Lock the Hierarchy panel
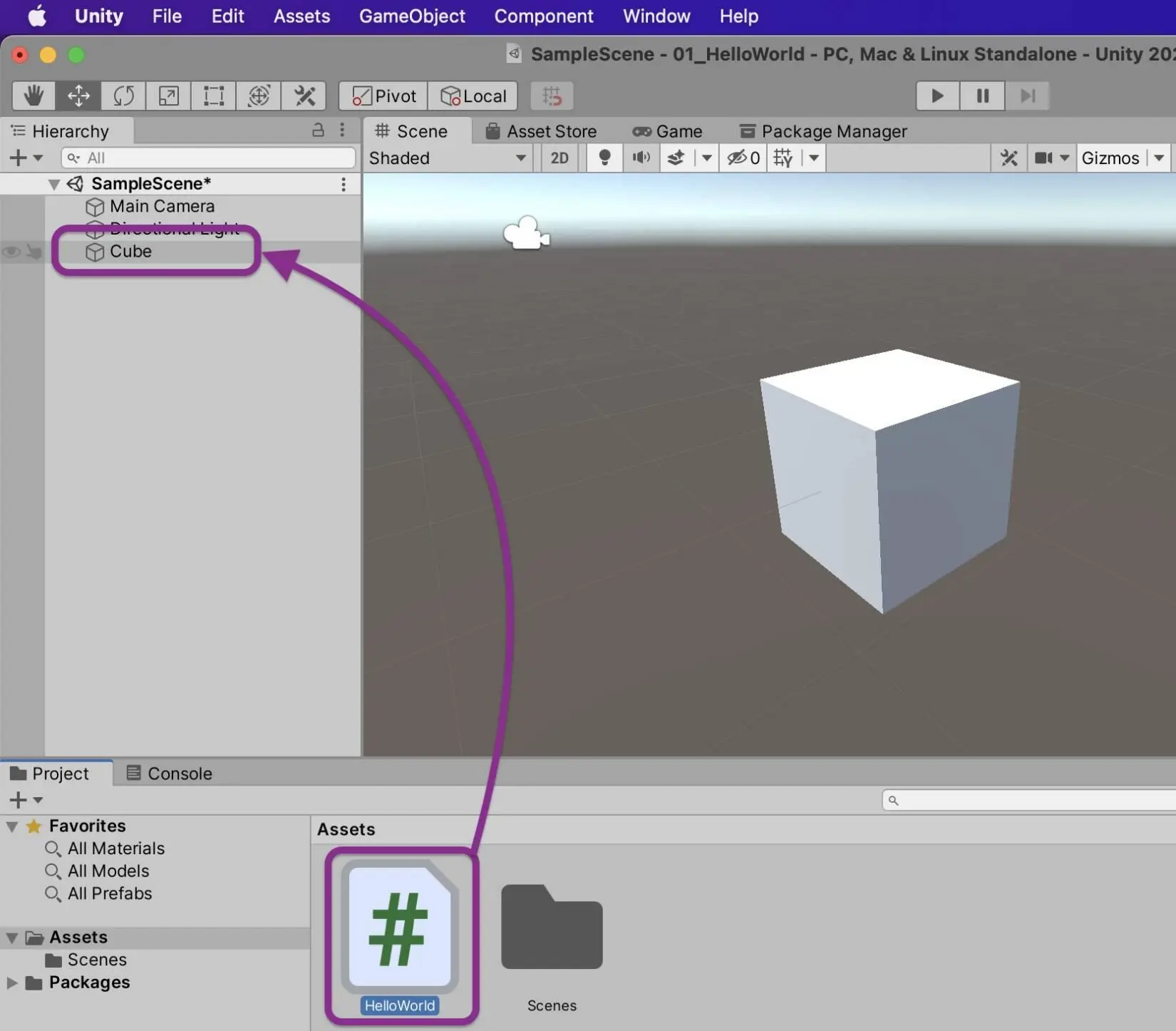 pyautogui.click(x=318, y=130)
